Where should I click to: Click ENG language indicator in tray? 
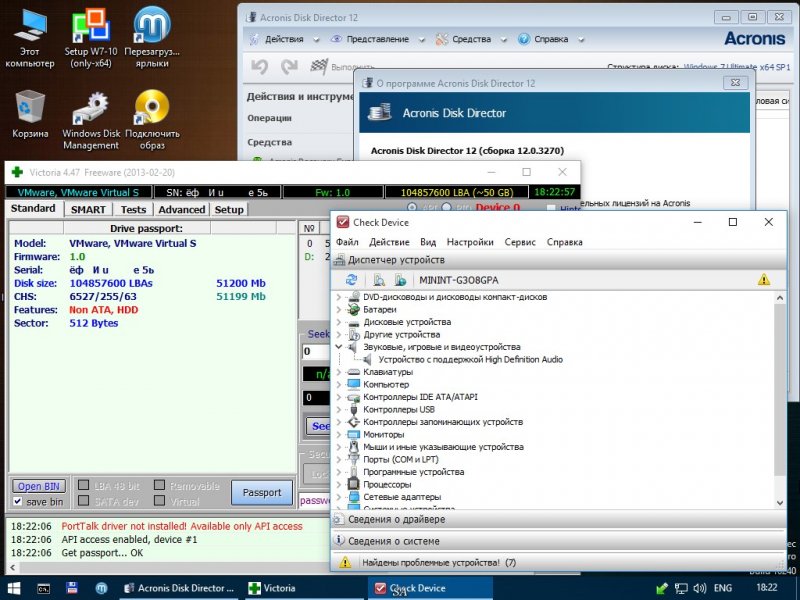722,588
